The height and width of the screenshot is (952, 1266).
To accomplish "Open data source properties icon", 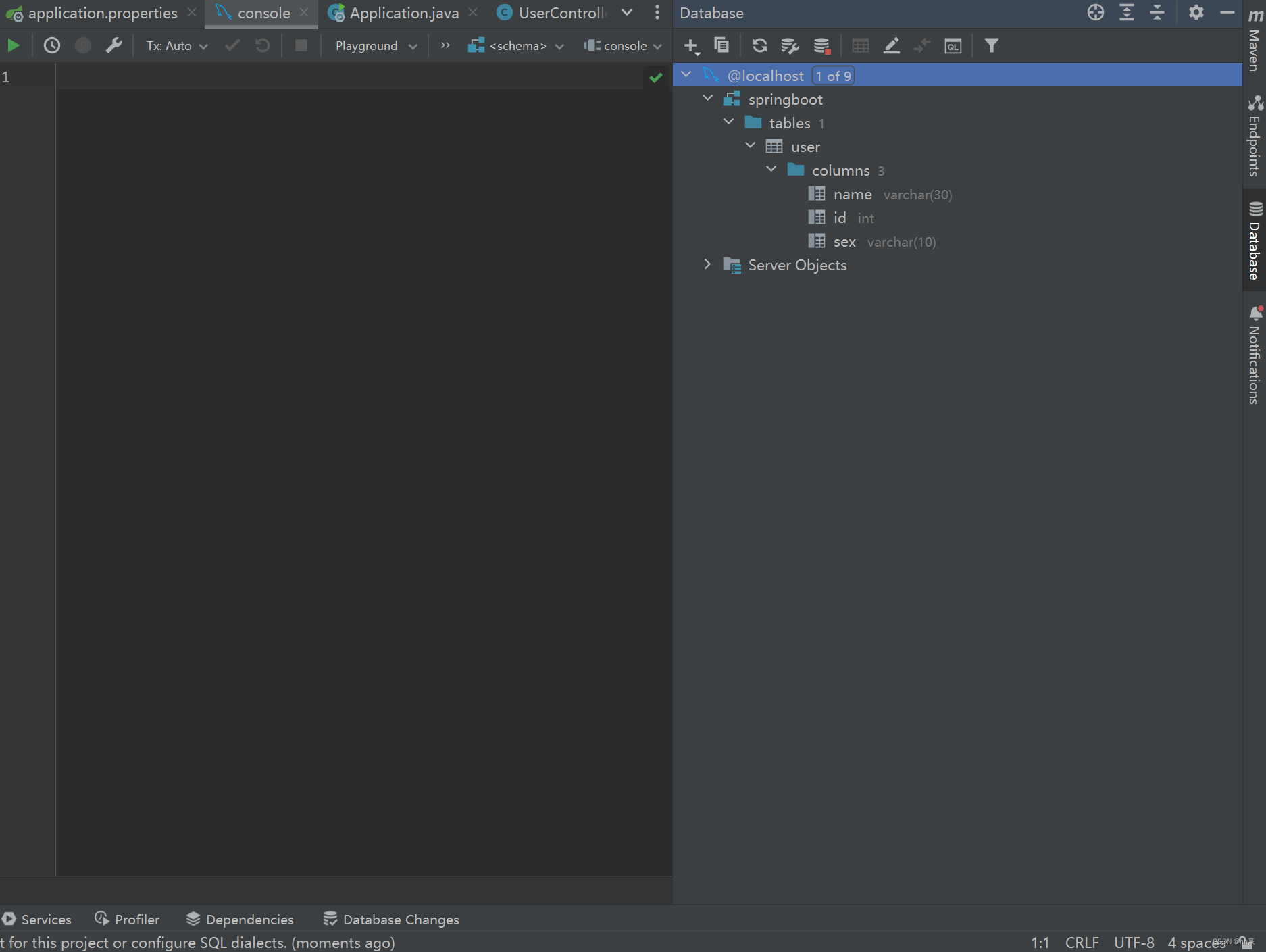I will [790, 45].
